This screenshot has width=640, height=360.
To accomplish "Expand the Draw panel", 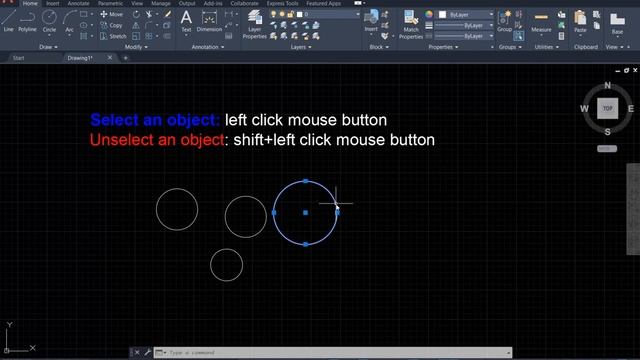I will coord(48,47).
